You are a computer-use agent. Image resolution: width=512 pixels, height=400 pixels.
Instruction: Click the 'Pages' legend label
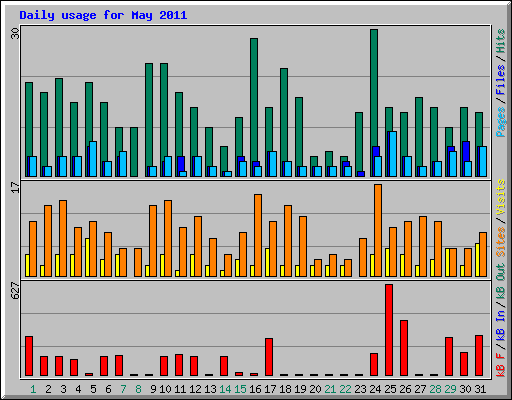coord(501,122)
